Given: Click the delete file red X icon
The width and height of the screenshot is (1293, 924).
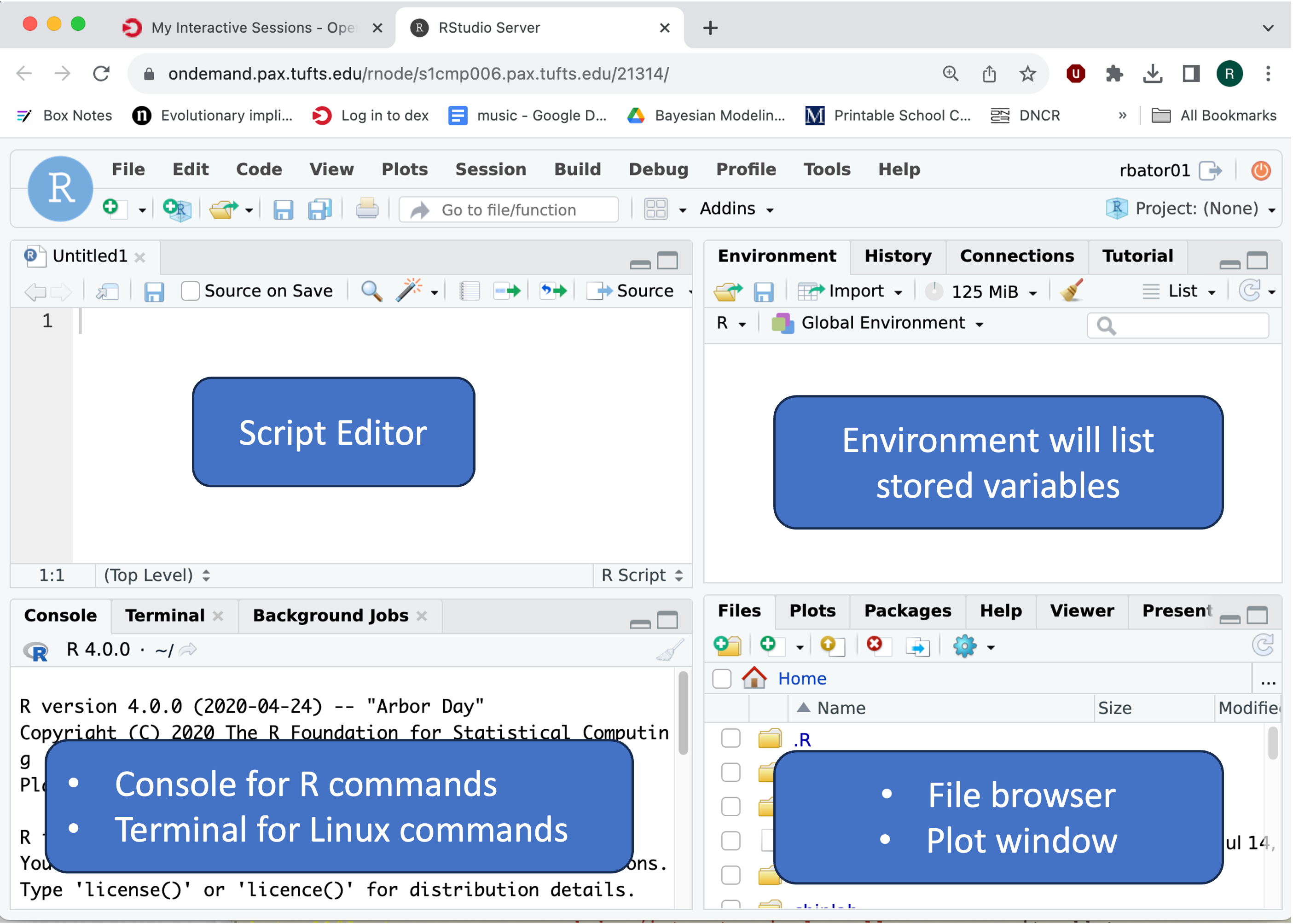Looking at the screenshot, I should click(875, 645).
